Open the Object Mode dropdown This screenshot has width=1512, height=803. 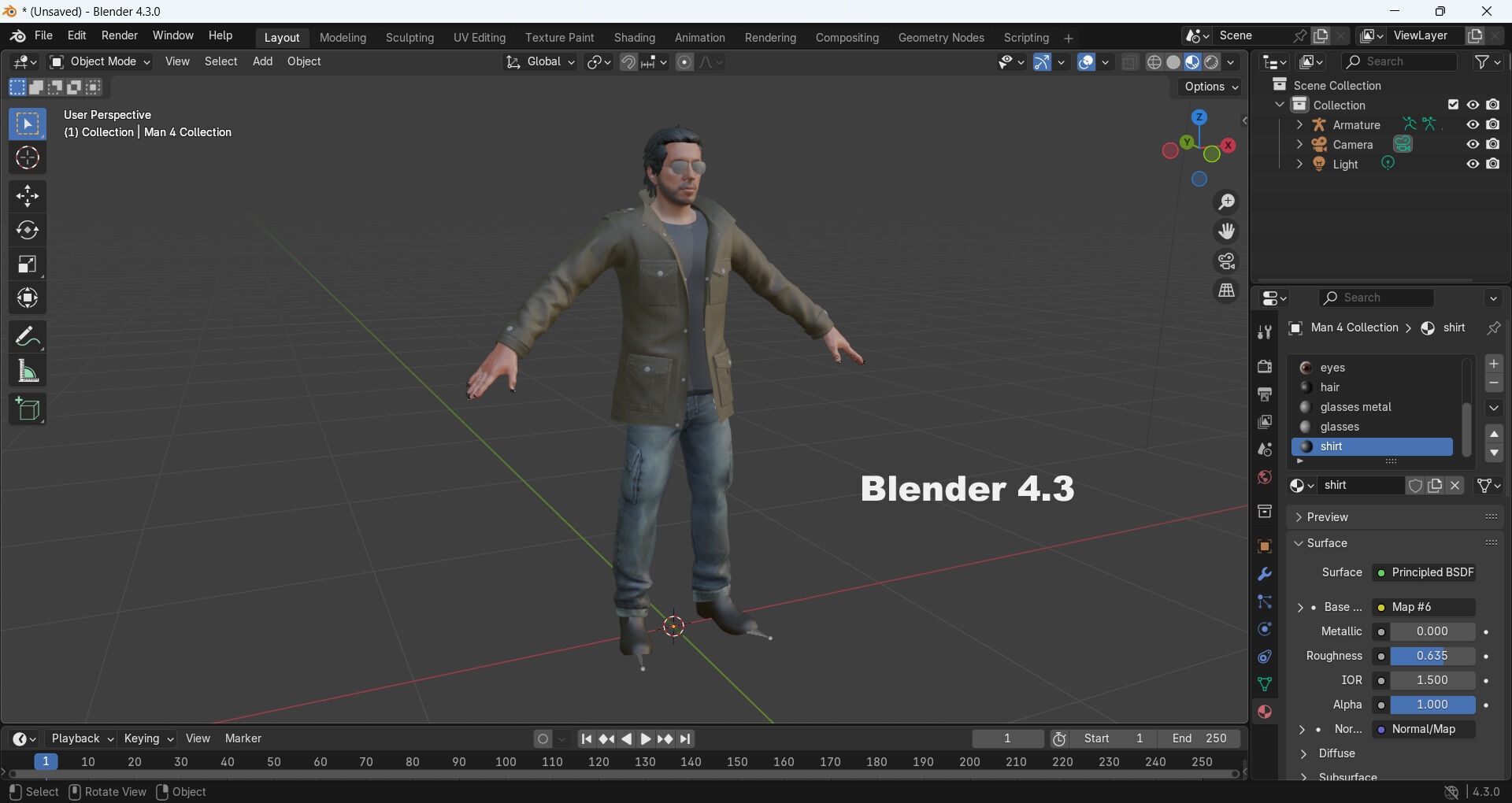pos(100,62)
